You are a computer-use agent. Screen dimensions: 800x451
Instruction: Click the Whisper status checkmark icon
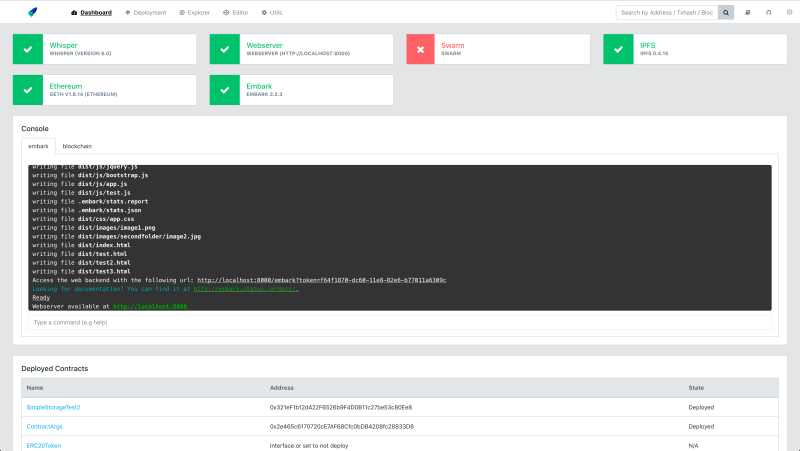[28, 49]
